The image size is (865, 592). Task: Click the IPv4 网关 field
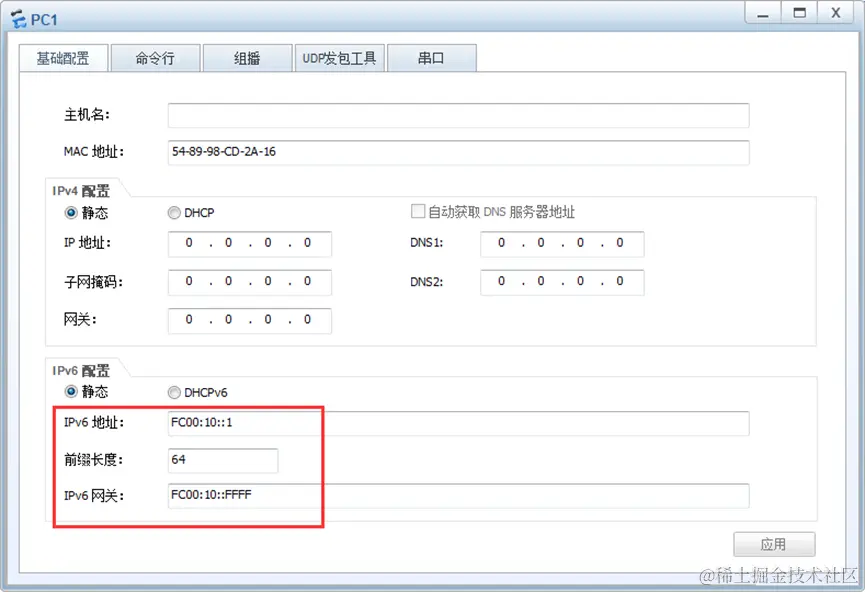250,321
